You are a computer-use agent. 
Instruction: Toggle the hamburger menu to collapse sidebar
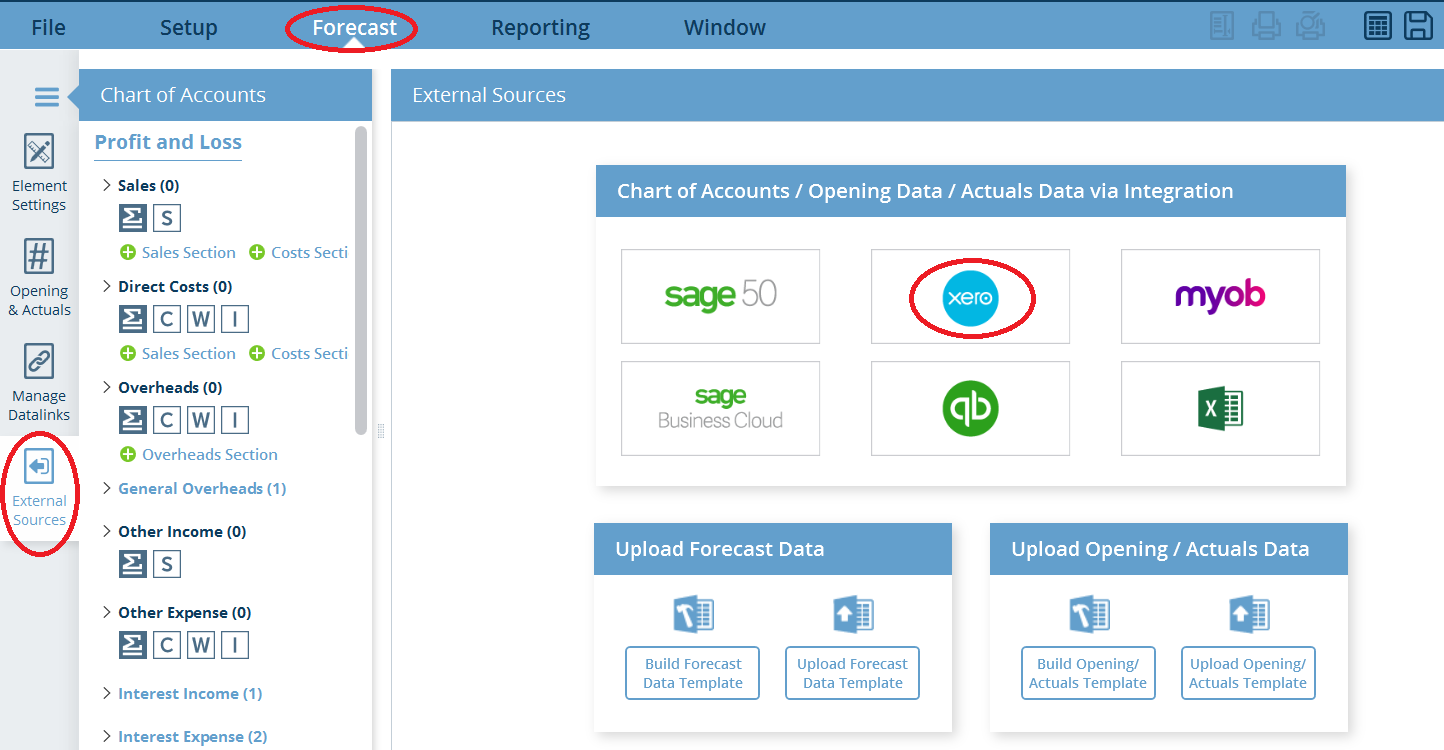pos(46,96)
